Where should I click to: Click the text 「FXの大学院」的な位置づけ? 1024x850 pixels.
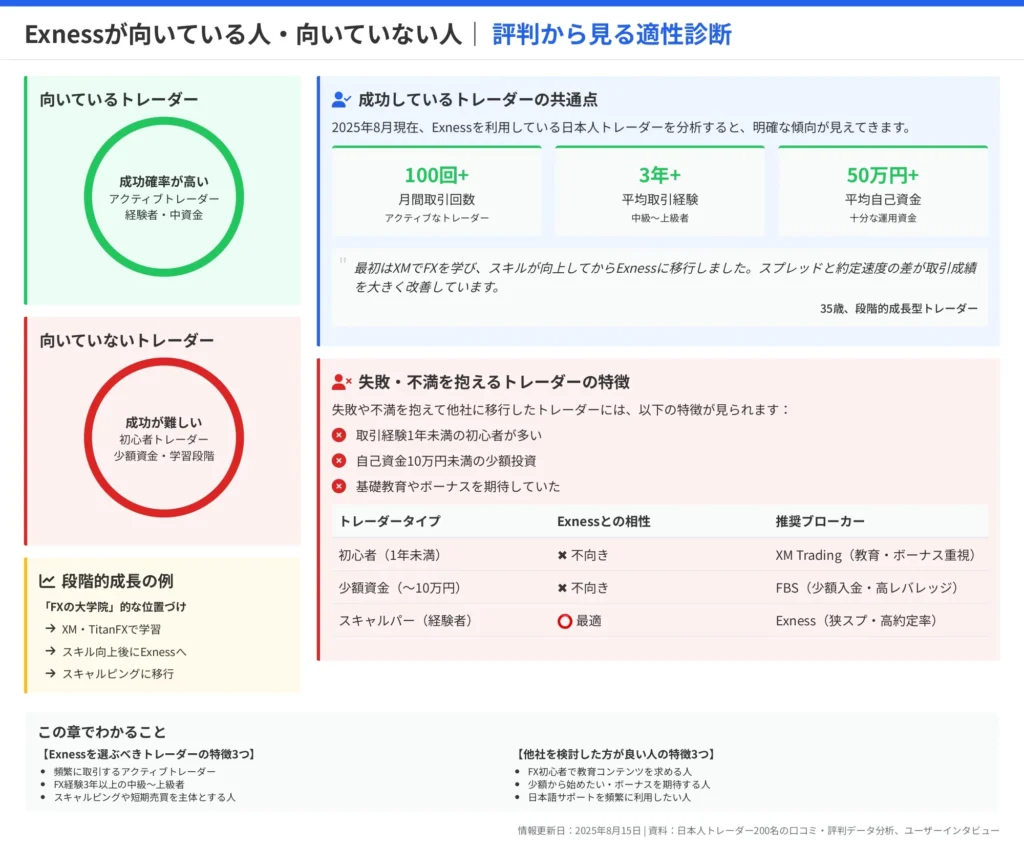coord(114,606)
